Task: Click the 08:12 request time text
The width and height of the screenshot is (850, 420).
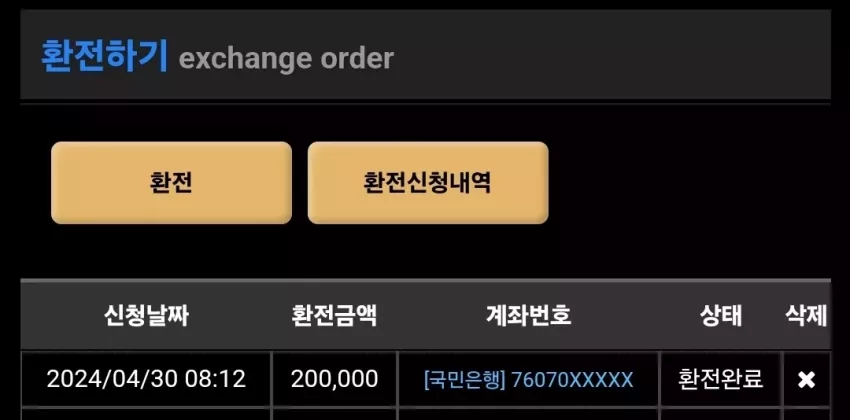Action: coord(216,379)
